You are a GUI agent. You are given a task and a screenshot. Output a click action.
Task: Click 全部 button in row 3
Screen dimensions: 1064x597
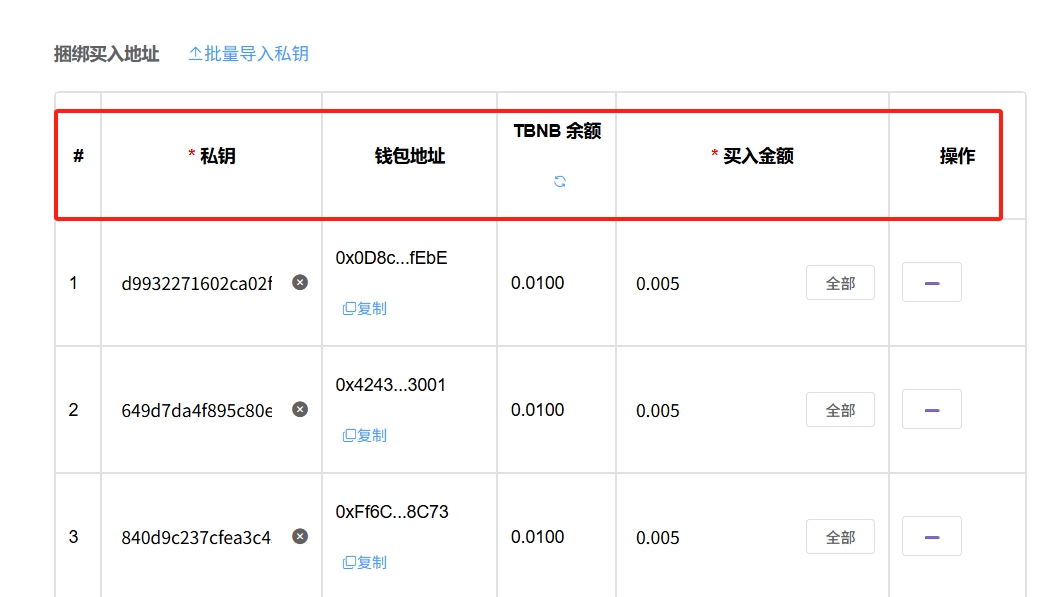840,537
